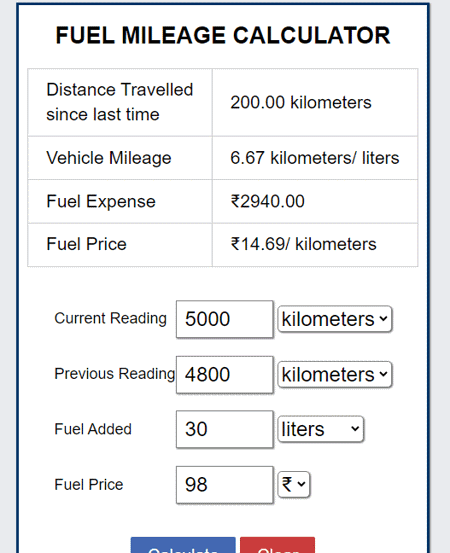Select the ₹2940.00 fuel expense value
This screenshot has height=553, width=450.
coord(267,201)
